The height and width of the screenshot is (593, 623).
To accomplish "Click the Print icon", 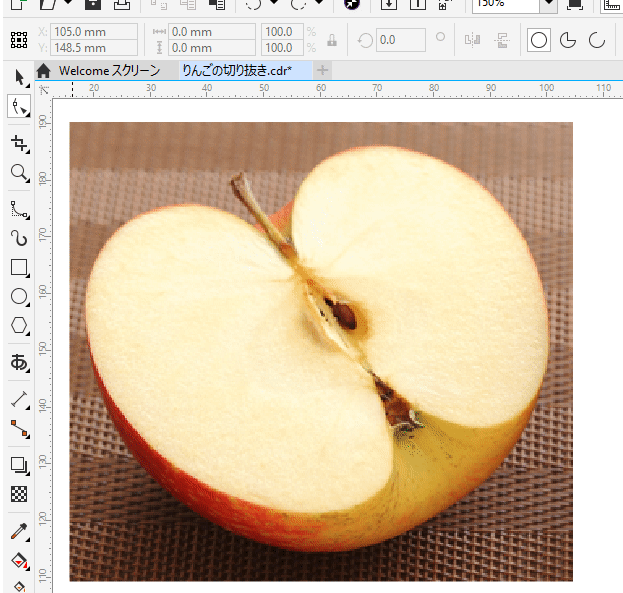I will (x=122, y=4).
